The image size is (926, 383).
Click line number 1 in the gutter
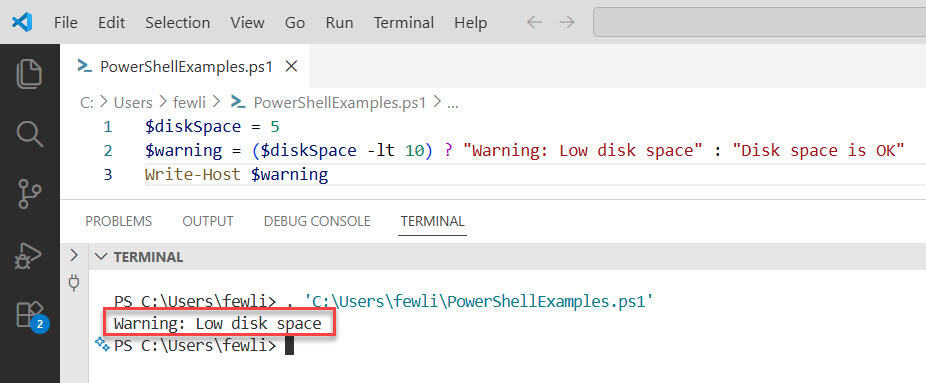pos(107,127)
